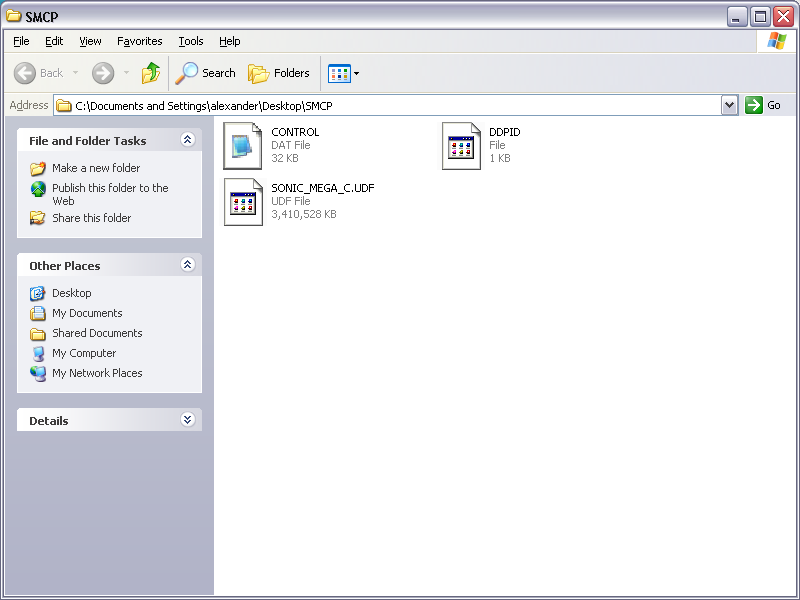Select the CONTROL DAT file icon
The height and width of the screenshot is (600, 800).
243,145
